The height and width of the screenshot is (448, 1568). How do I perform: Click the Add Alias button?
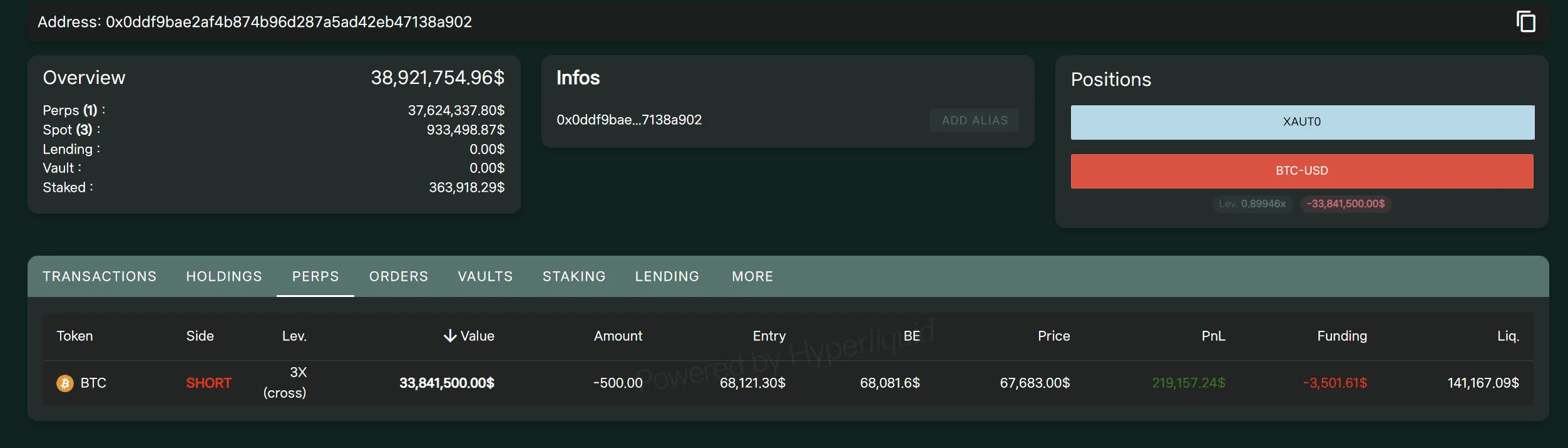tap(975, 120)
